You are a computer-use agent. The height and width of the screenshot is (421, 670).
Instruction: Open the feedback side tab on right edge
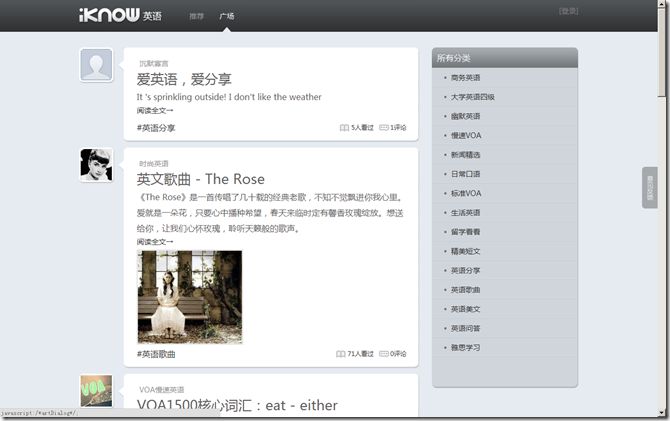[649, 188]
